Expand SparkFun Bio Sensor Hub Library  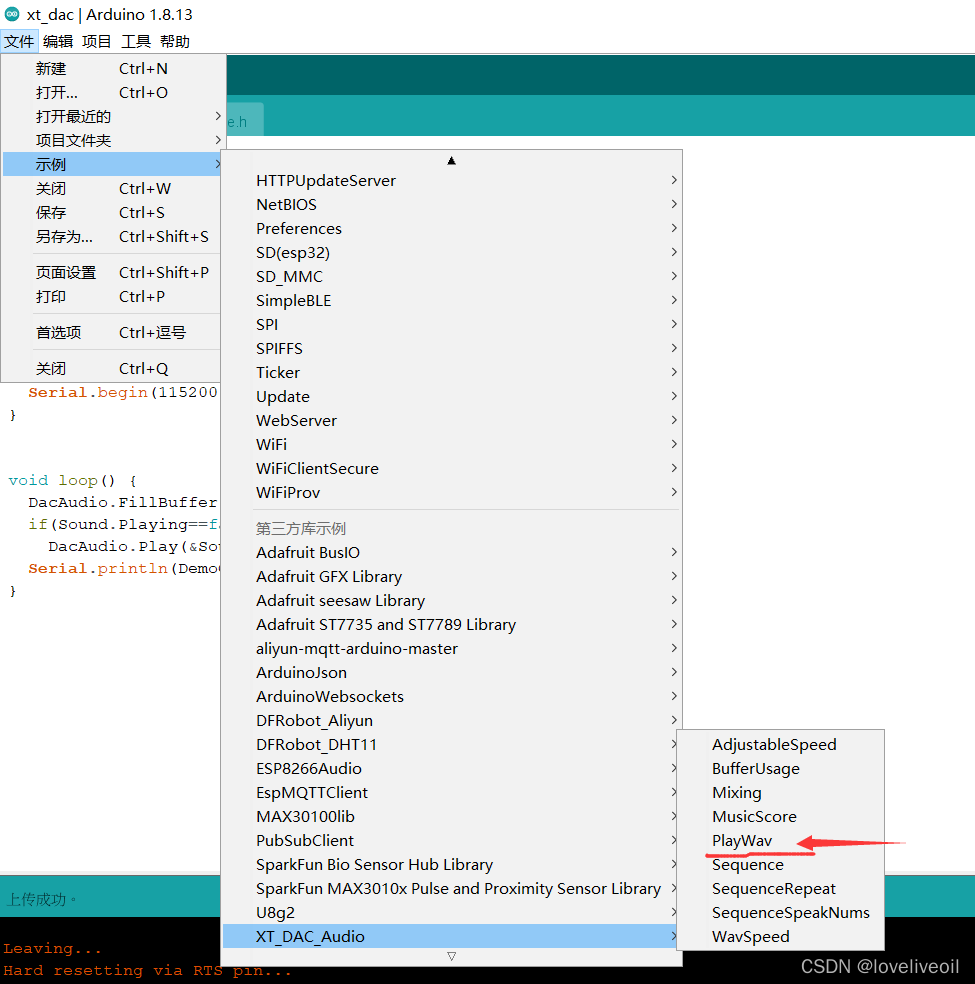pos(450,864)
